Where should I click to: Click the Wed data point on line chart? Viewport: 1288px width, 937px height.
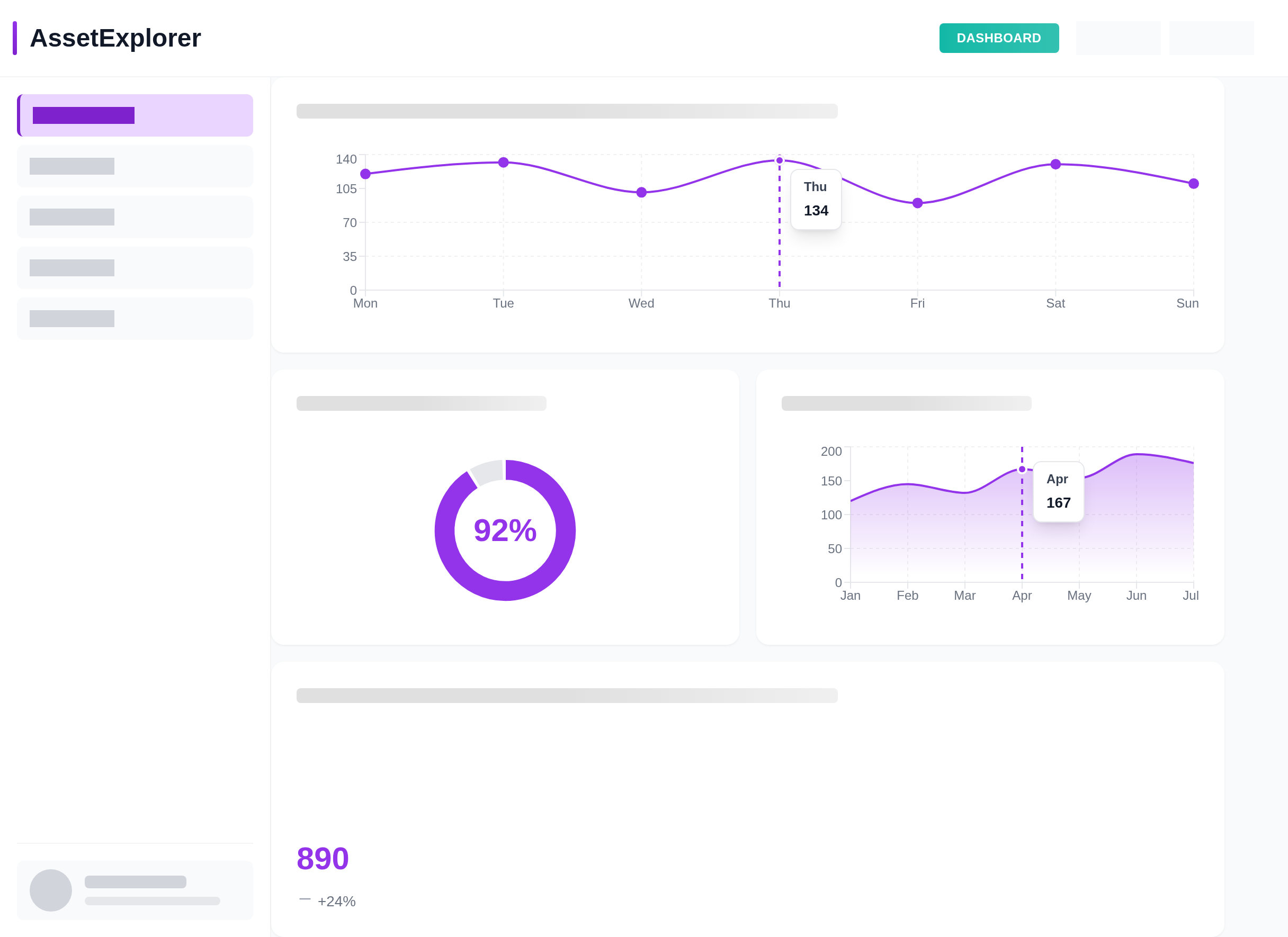(x=641, y=192)
